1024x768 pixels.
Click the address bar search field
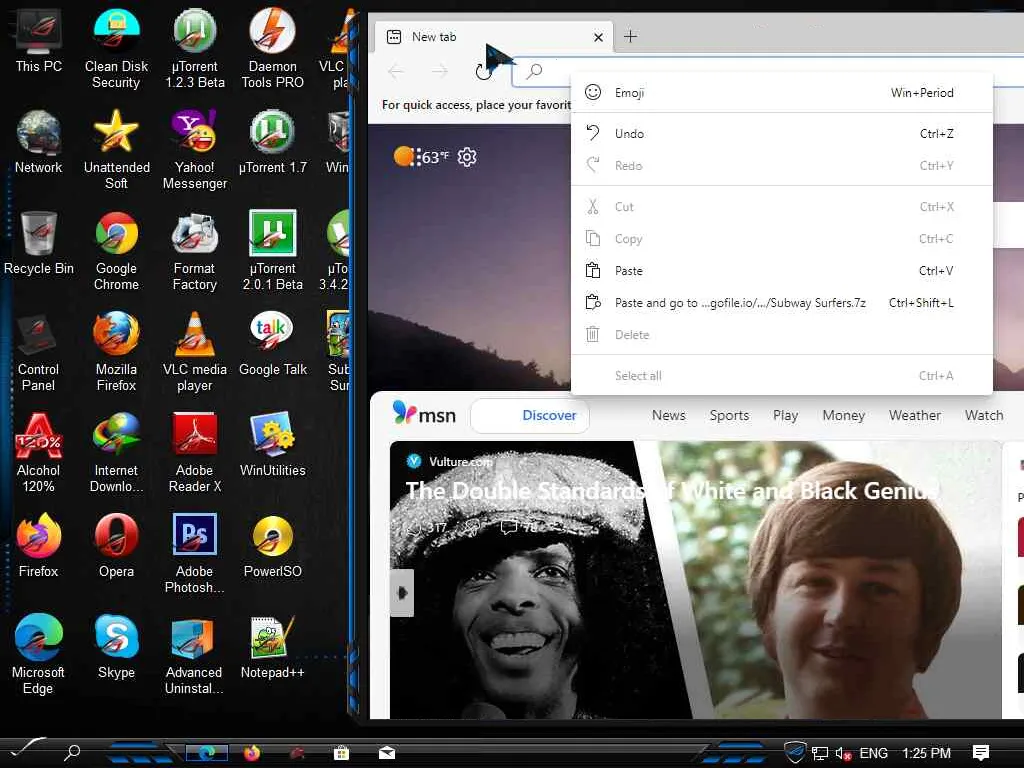click(x=767, y=71)
